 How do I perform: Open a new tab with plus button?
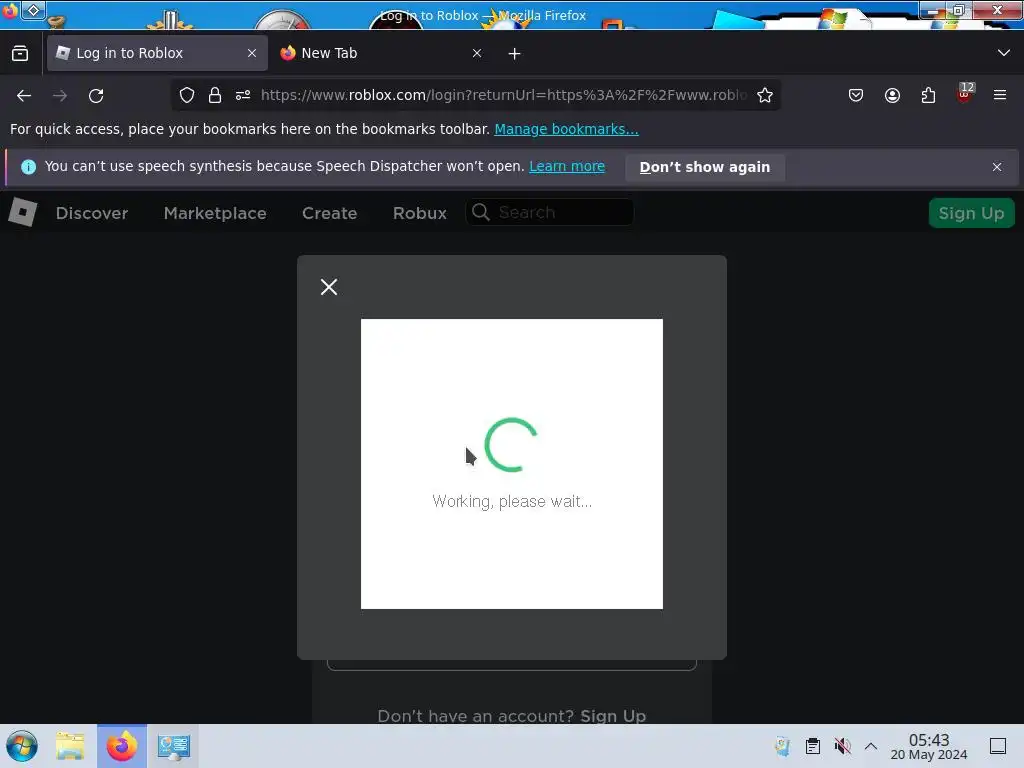[x=515, y=54]
